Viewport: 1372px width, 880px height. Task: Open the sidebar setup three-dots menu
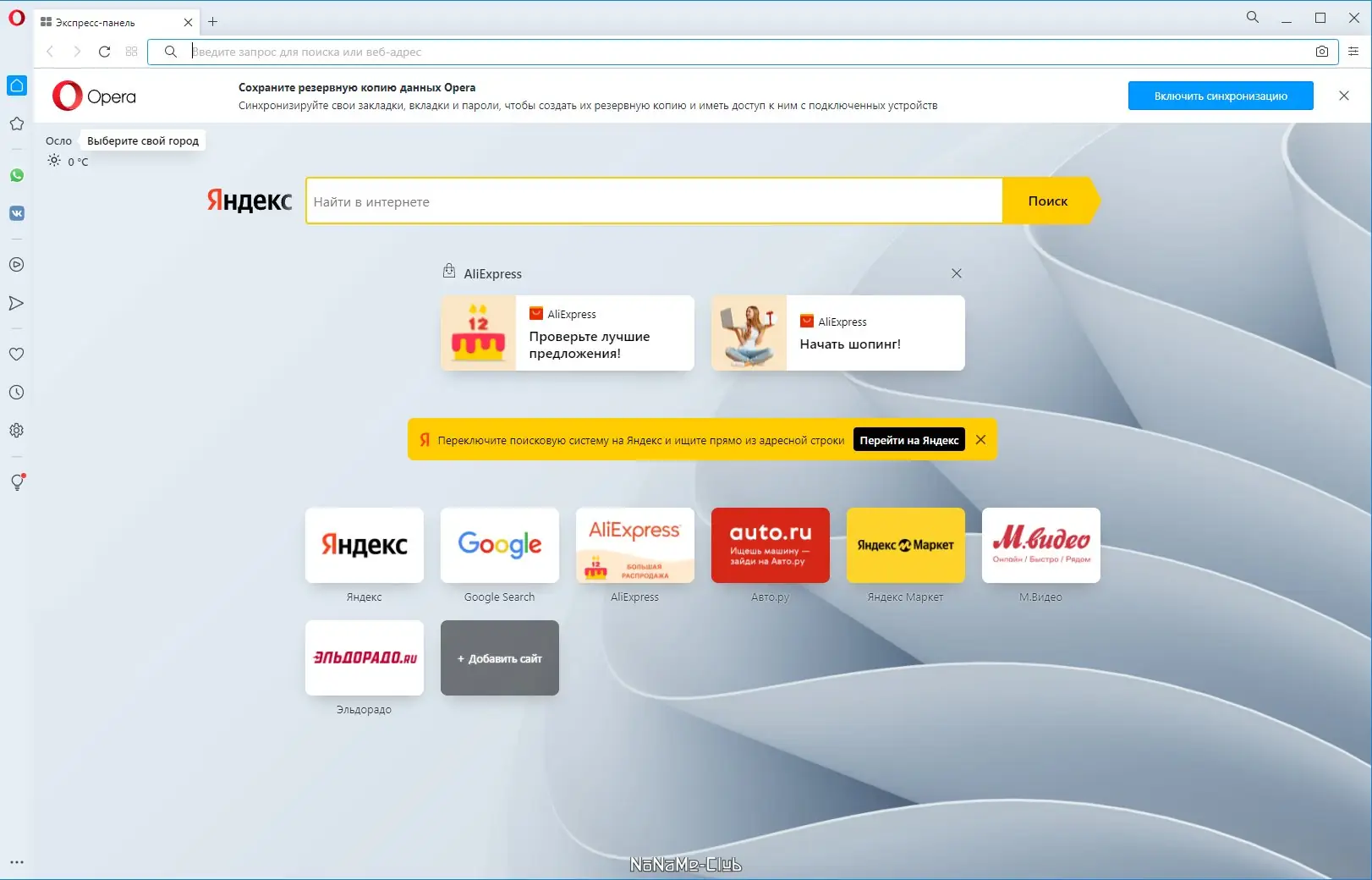[x=17, y=862]
